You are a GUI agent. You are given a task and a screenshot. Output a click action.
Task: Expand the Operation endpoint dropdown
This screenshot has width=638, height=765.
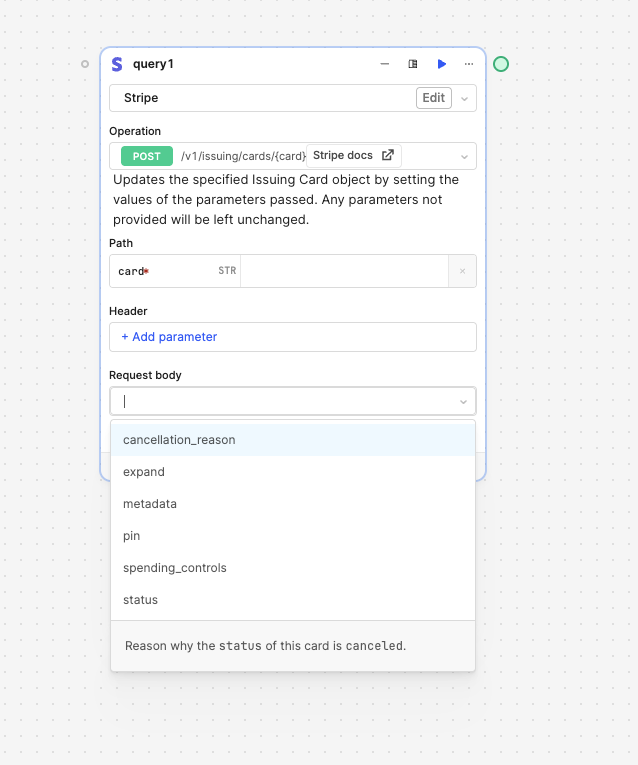pos(464,157)
